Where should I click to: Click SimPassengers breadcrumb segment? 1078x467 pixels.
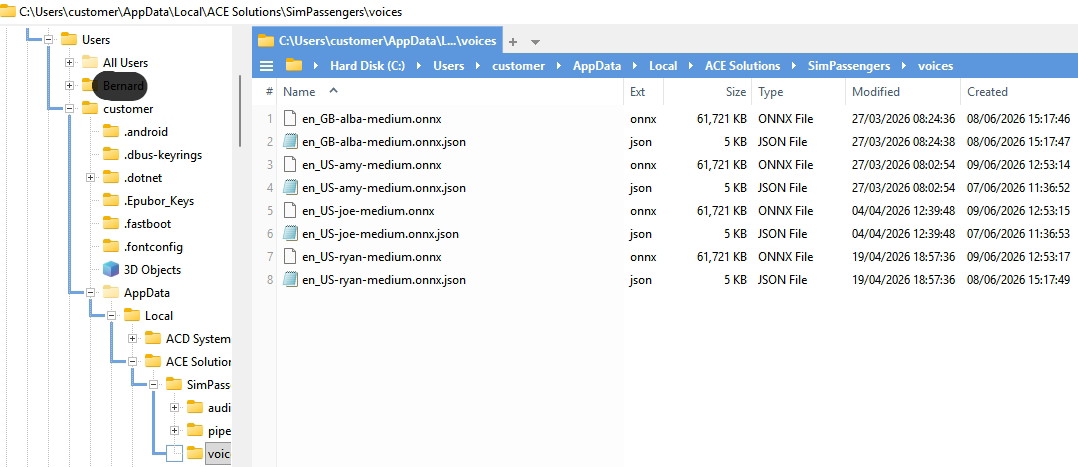pos(849,66)
